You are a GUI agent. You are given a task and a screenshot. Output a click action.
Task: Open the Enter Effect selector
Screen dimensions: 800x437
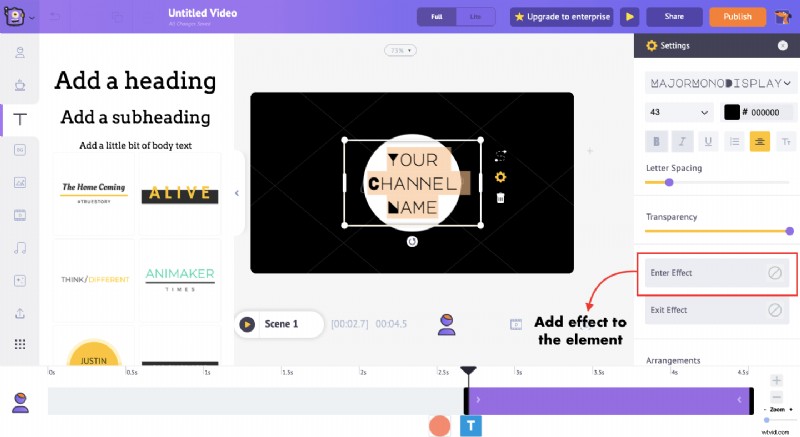(717, 273)
